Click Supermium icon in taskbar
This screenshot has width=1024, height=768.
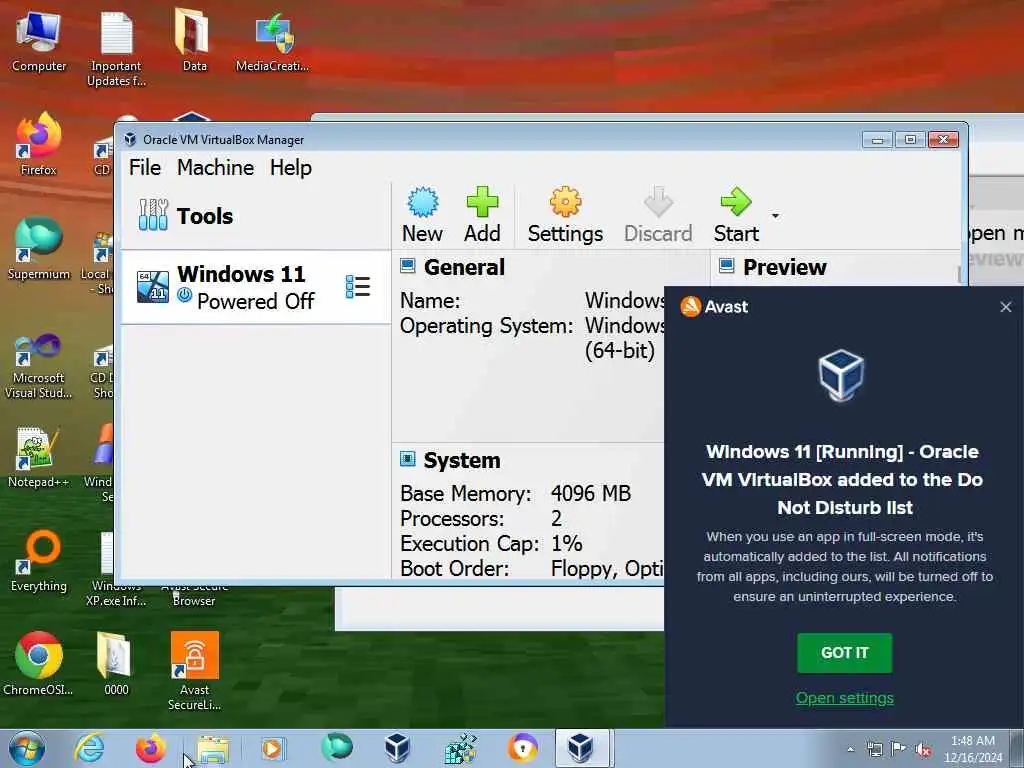[x=337, y=748]
